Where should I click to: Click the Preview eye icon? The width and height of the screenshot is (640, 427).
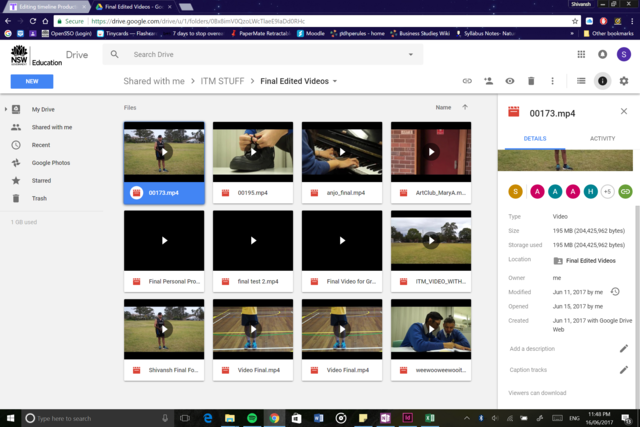[x=510, y=81]
